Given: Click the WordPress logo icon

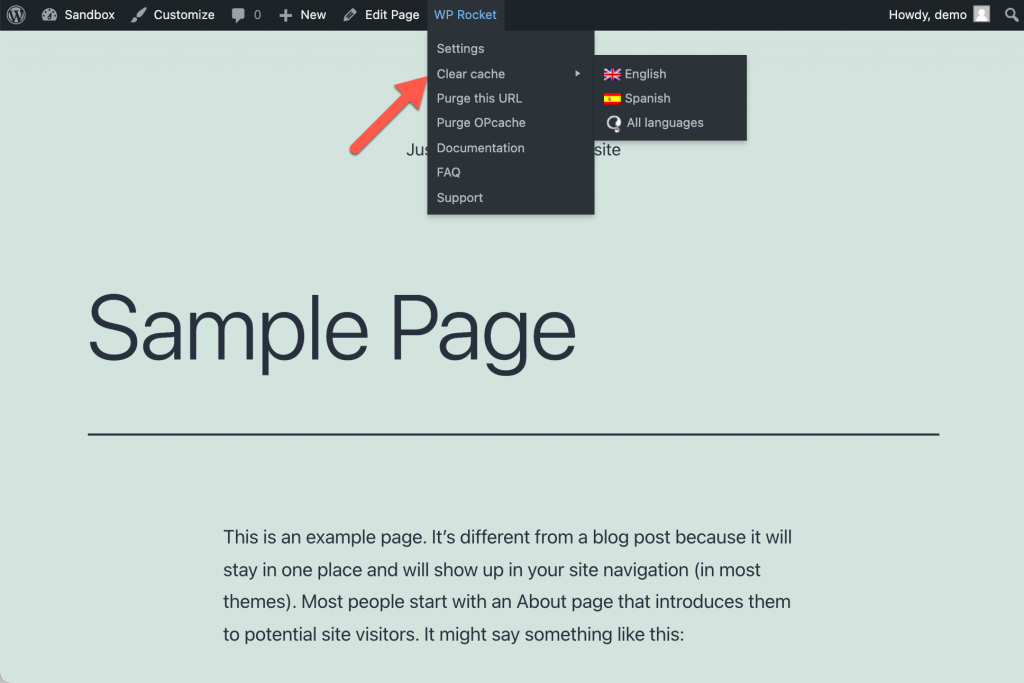Looking at the screenshot, I should tap(16, 14).
